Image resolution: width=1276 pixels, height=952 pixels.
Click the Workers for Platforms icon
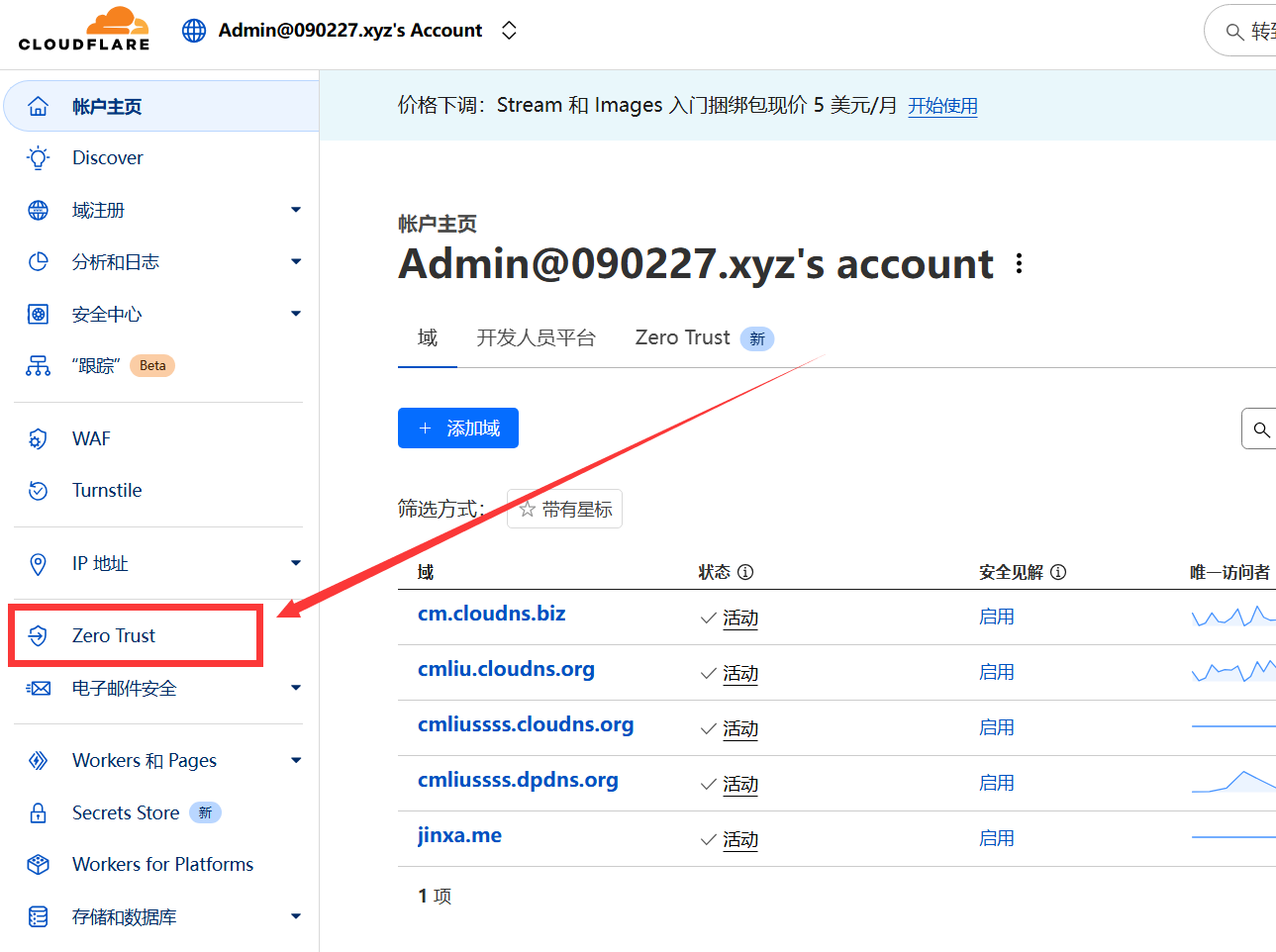[x=38, y=865]
